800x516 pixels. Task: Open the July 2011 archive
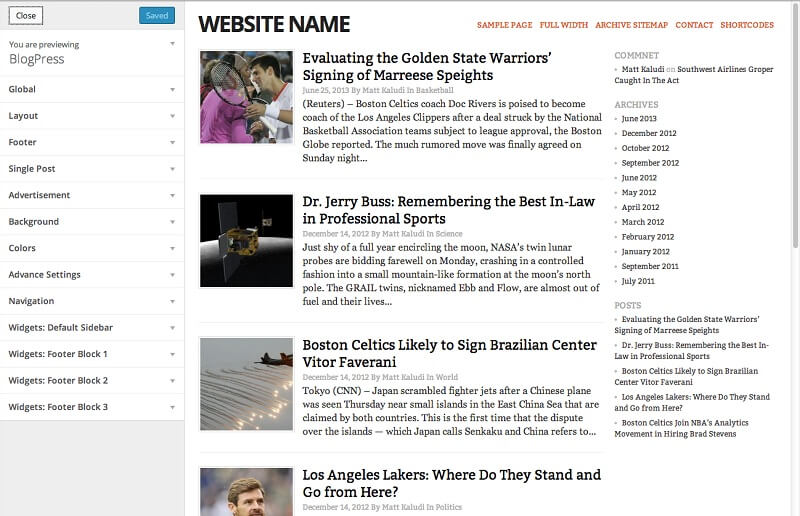pos(638,281)
